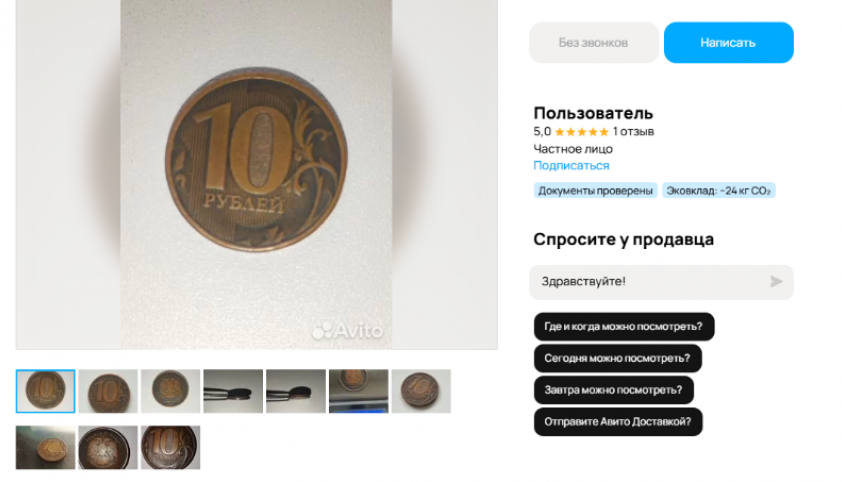Choose the 'Сегодня можно посмотреть?' quick question

pos(617,358)
